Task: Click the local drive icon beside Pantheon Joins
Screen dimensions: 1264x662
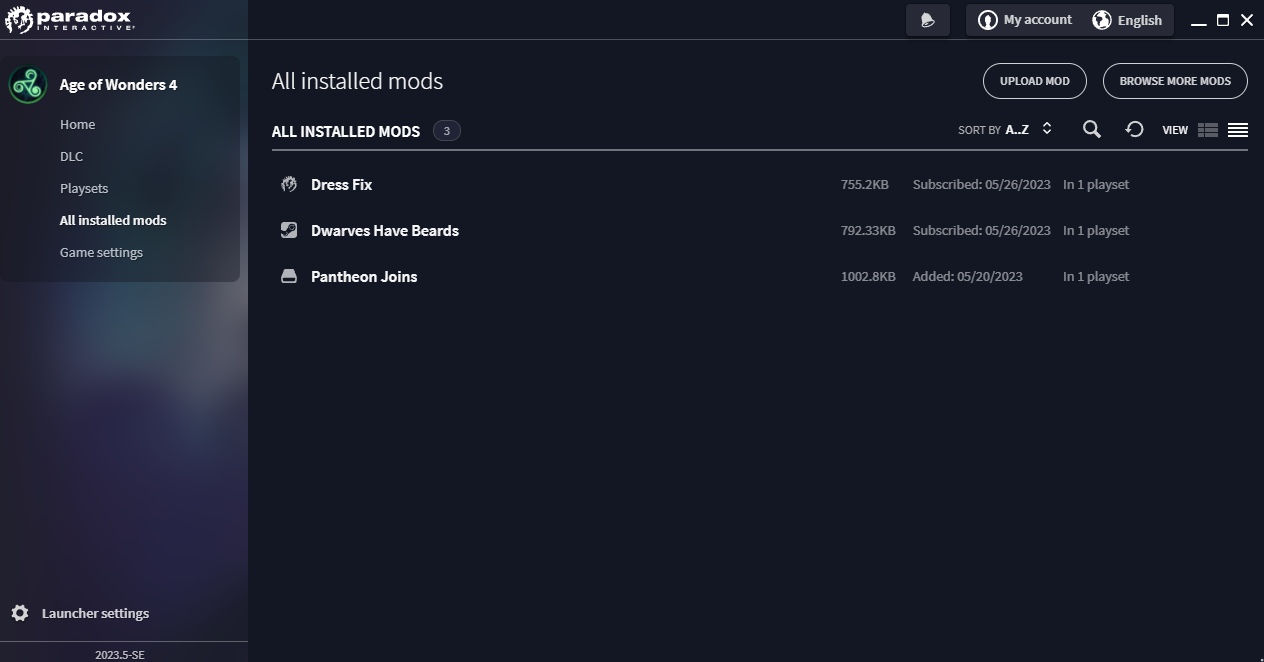Action: [289, 276]
